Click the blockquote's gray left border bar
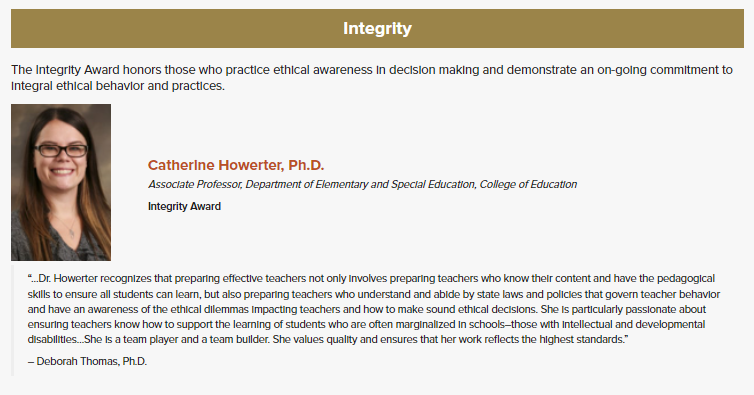This screenshot has height=395, width=754. (x=13, y=320)
